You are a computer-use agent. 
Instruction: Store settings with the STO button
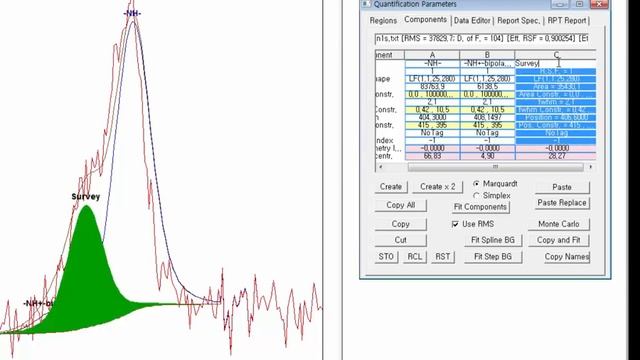point(386,257)
